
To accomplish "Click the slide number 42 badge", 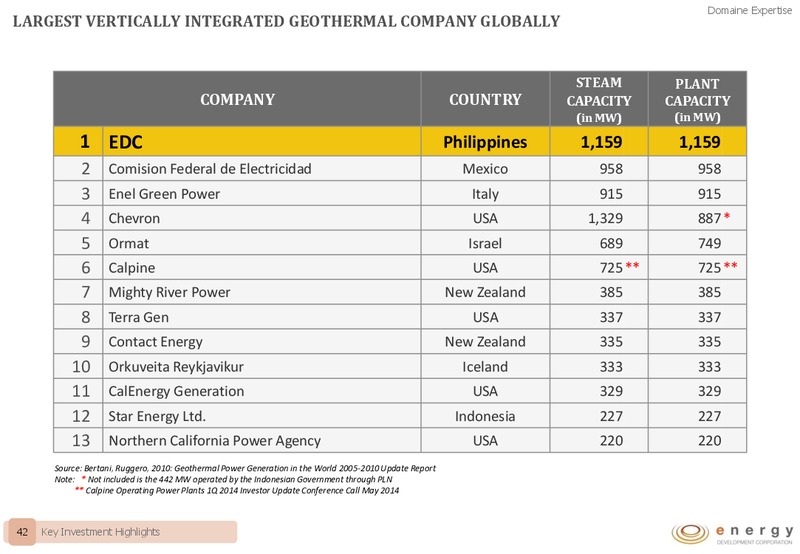I will (21, 532).
